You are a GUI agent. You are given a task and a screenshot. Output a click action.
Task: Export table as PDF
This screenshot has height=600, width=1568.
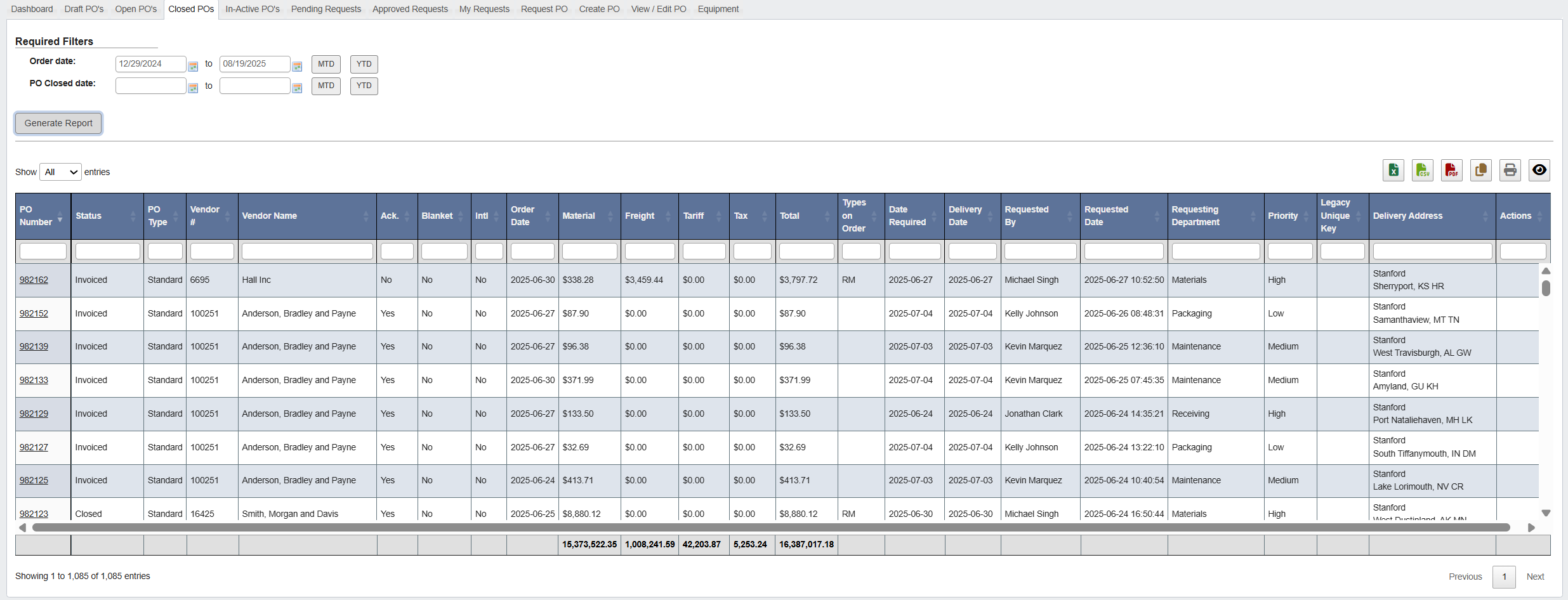[1452, 170]
